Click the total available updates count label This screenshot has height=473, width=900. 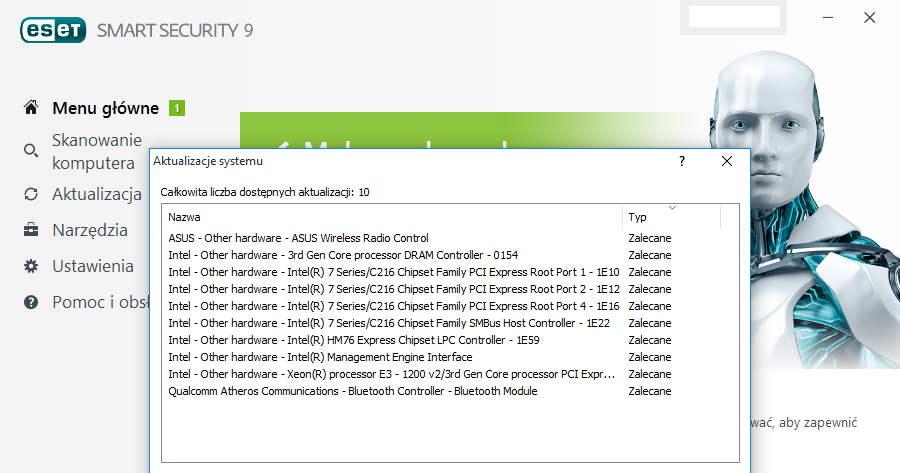pos(265,192)
